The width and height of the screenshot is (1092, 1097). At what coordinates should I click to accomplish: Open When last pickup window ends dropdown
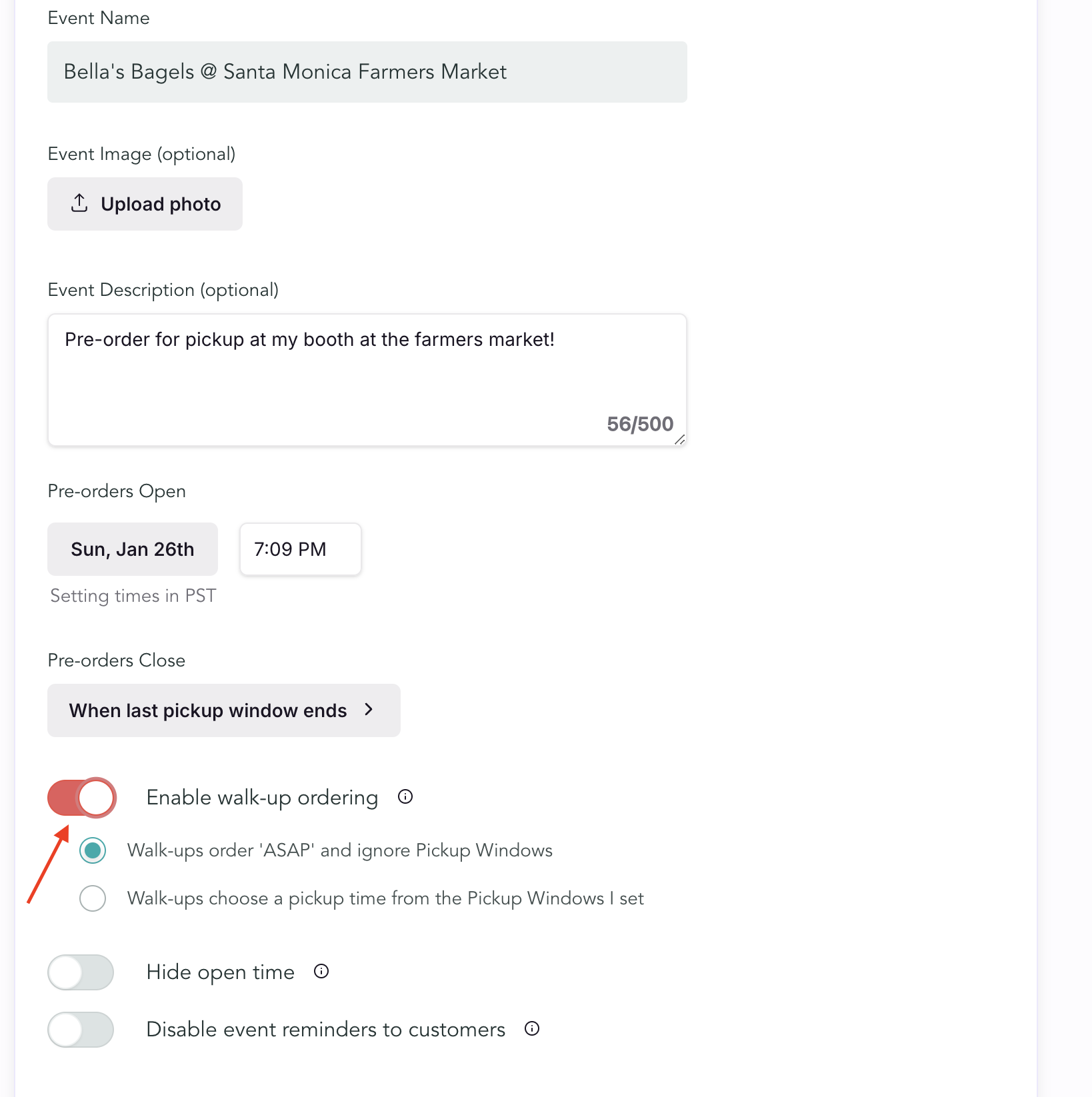click(208, 710)
